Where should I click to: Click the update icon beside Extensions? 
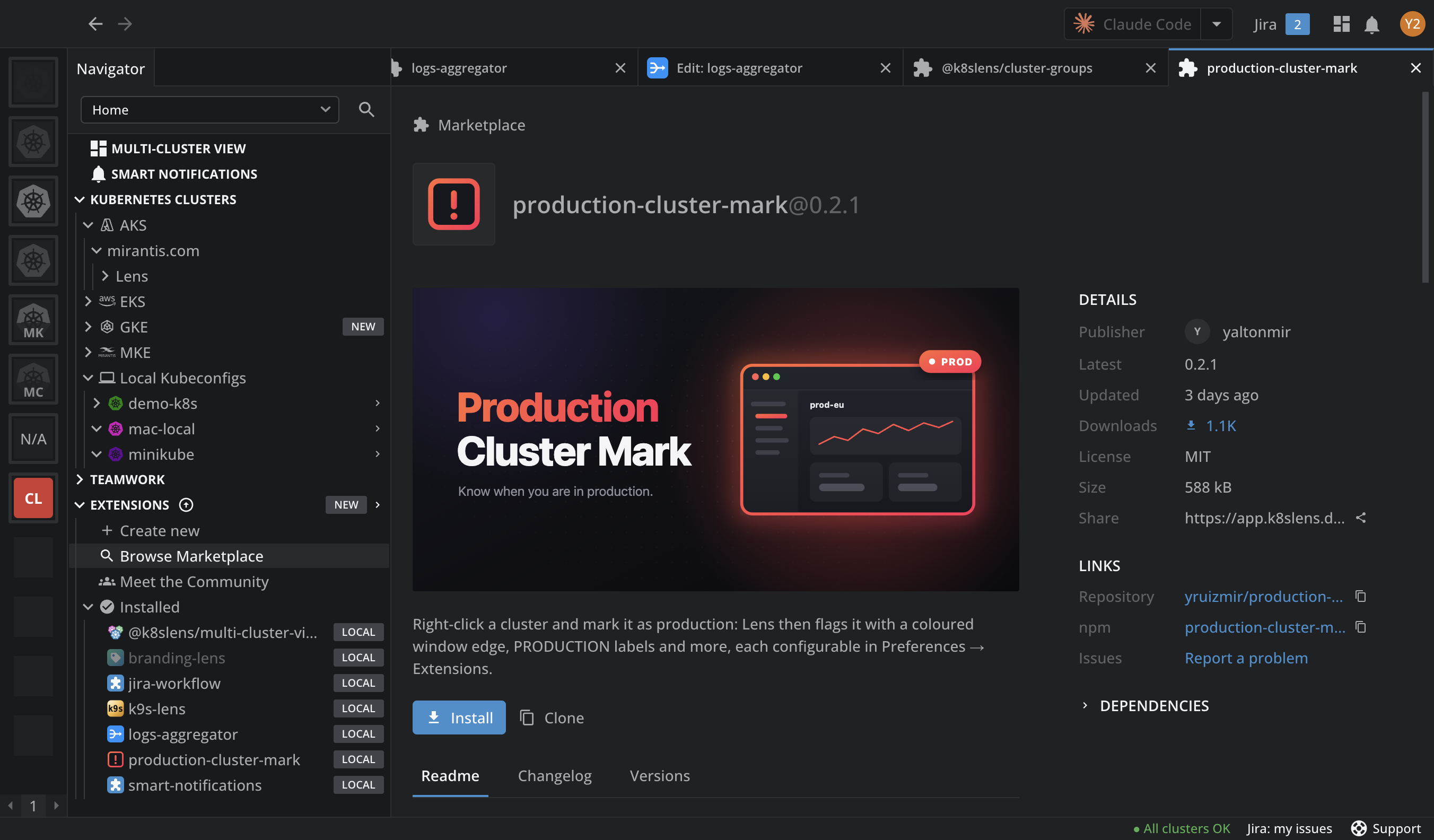[x=186, y=505]
